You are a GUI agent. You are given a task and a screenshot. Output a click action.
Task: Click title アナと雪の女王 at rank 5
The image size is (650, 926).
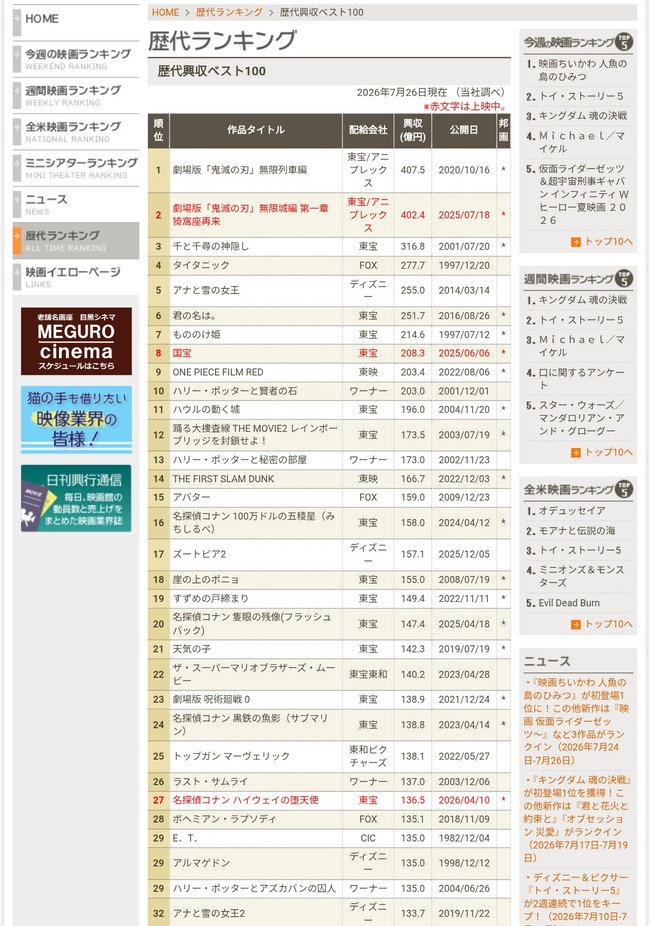pos(205,291)
